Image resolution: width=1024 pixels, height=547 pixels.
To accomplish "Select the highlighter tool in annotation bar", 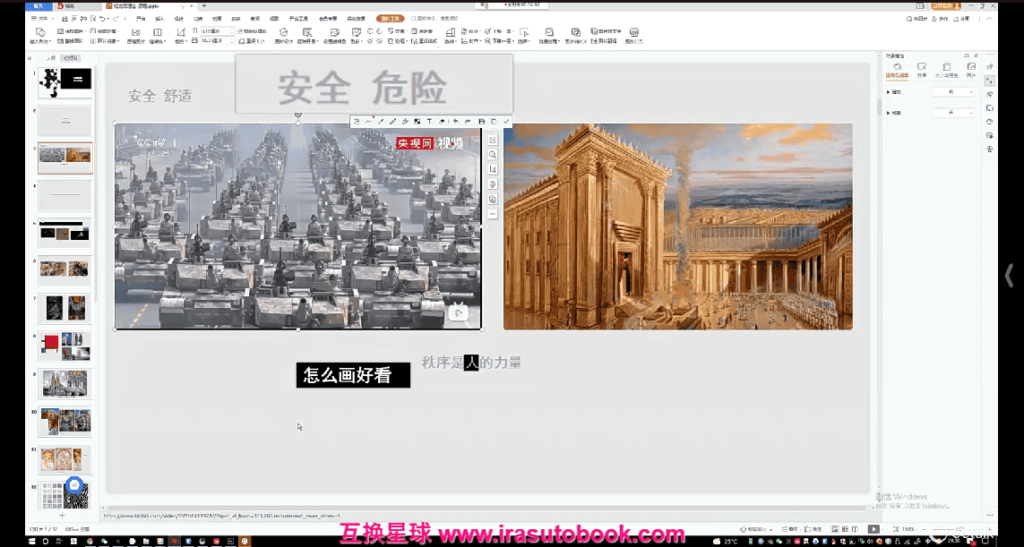I will (405, 121).
